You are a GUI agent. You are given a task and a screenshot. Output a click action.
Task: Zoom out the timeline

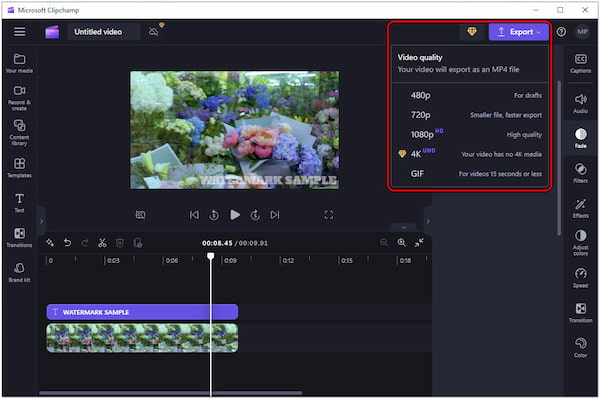pos(384,242)
